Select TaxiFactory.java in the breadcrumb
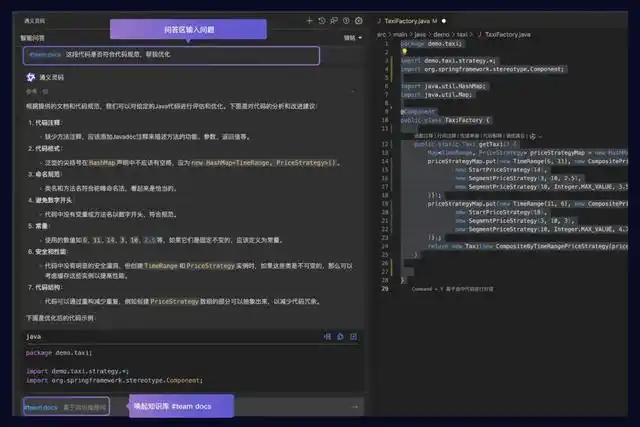 pos(508,35)
